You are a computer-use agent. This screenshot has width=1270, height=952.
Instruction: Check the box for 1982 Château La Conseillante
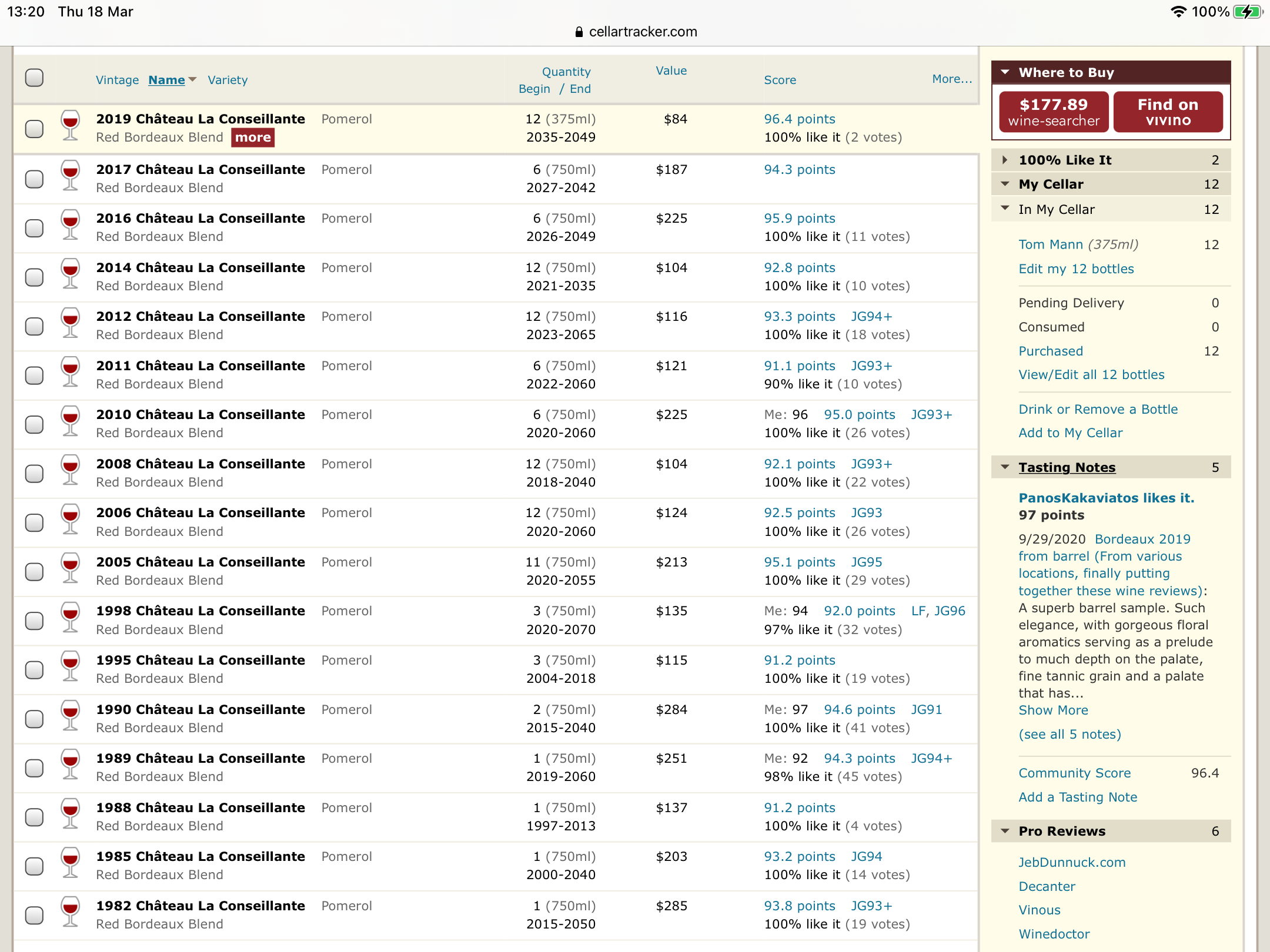34,915
